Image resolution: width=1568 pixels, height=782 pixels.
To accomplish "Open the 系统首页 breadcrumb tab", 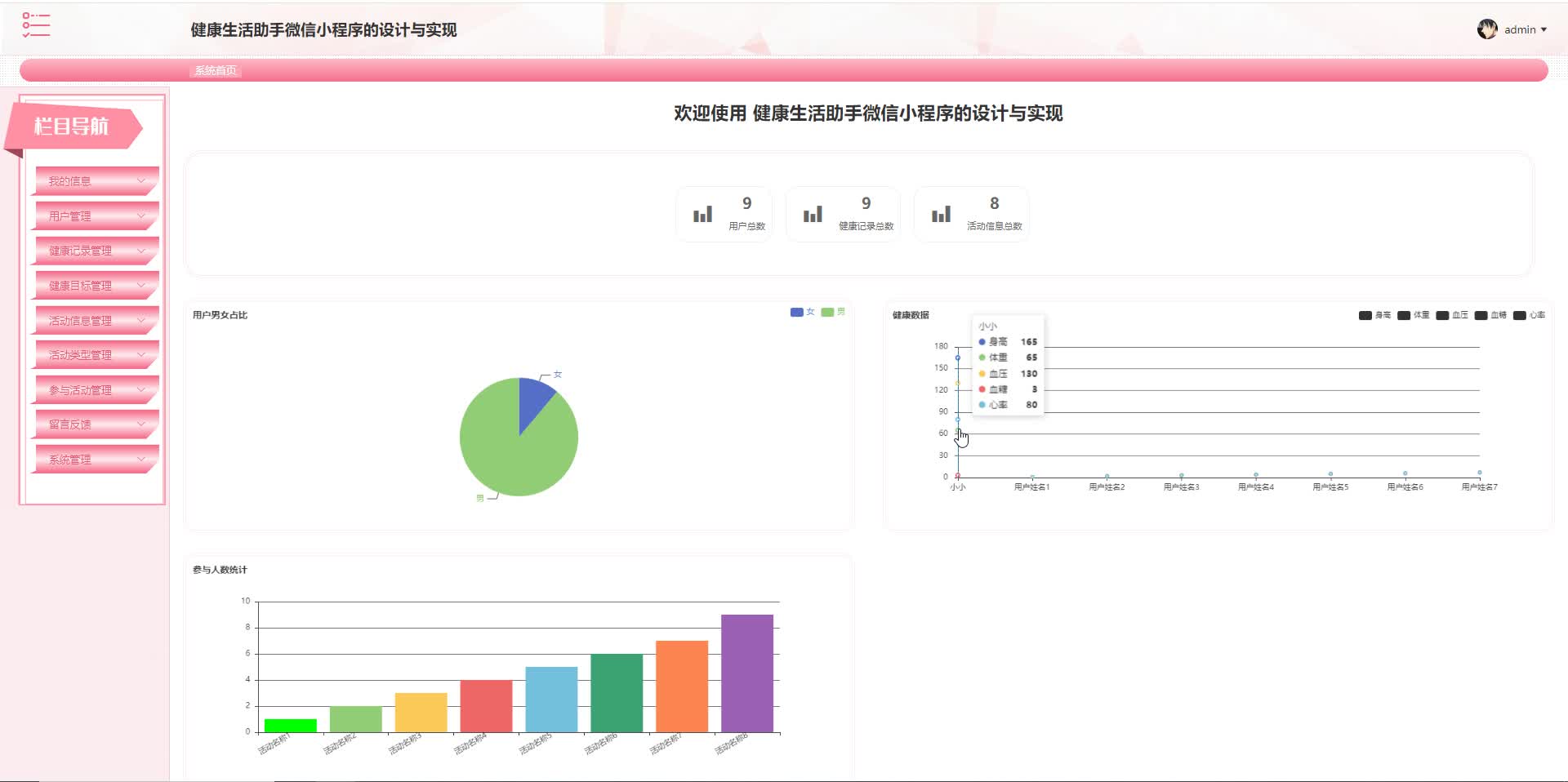I will [216, 70].
